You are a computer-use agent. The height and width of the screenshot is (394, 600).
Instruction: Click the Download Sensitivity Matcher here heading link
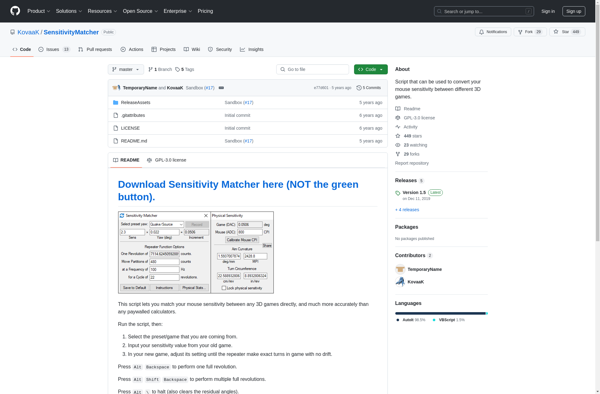tap(238, 190)
